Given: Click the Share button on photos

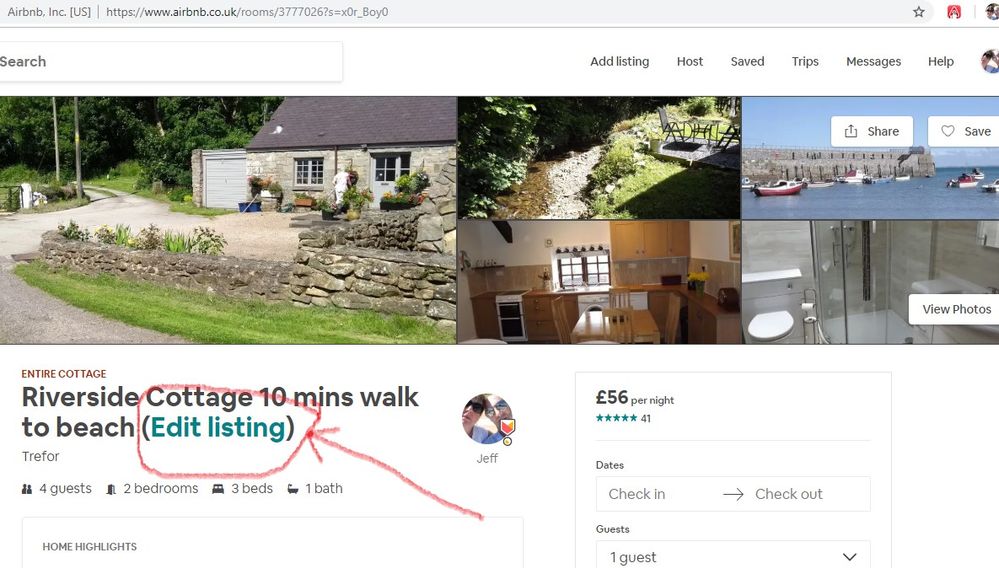Looking at the screenshot, I should pyautogui.click(x=871, y=131).
